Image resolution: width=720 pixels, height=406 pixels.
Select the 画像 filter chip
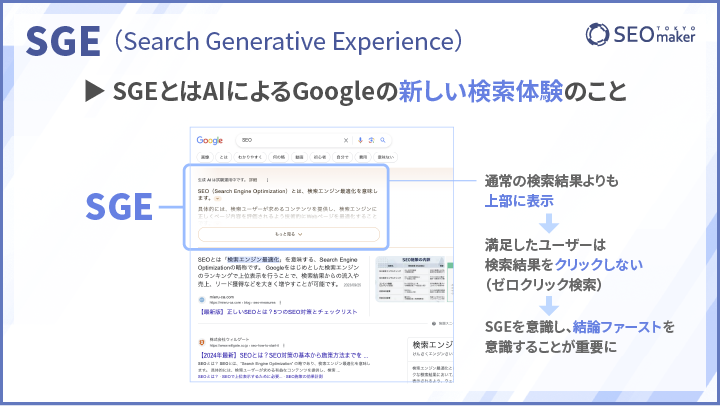point(205,157)
